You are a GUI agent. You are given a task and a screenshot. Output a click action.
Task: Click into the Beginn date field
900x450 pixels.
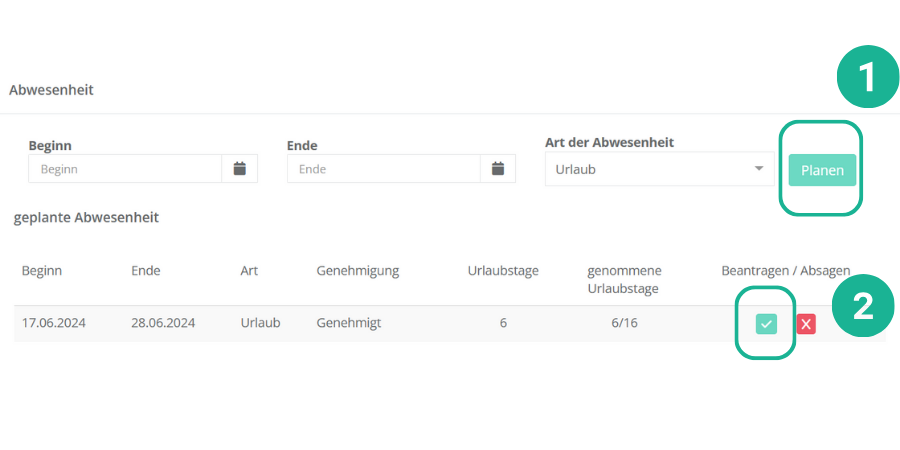125,169
